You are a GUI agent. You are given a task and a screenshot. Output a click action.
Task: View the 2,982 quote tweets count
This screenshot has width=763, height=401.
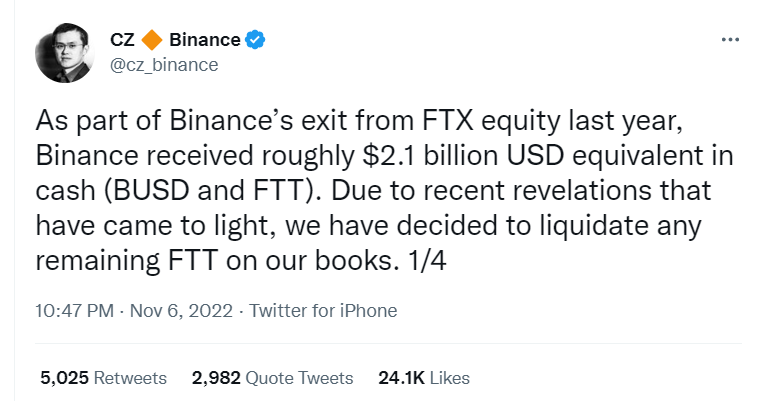click(x=216, y=378)
